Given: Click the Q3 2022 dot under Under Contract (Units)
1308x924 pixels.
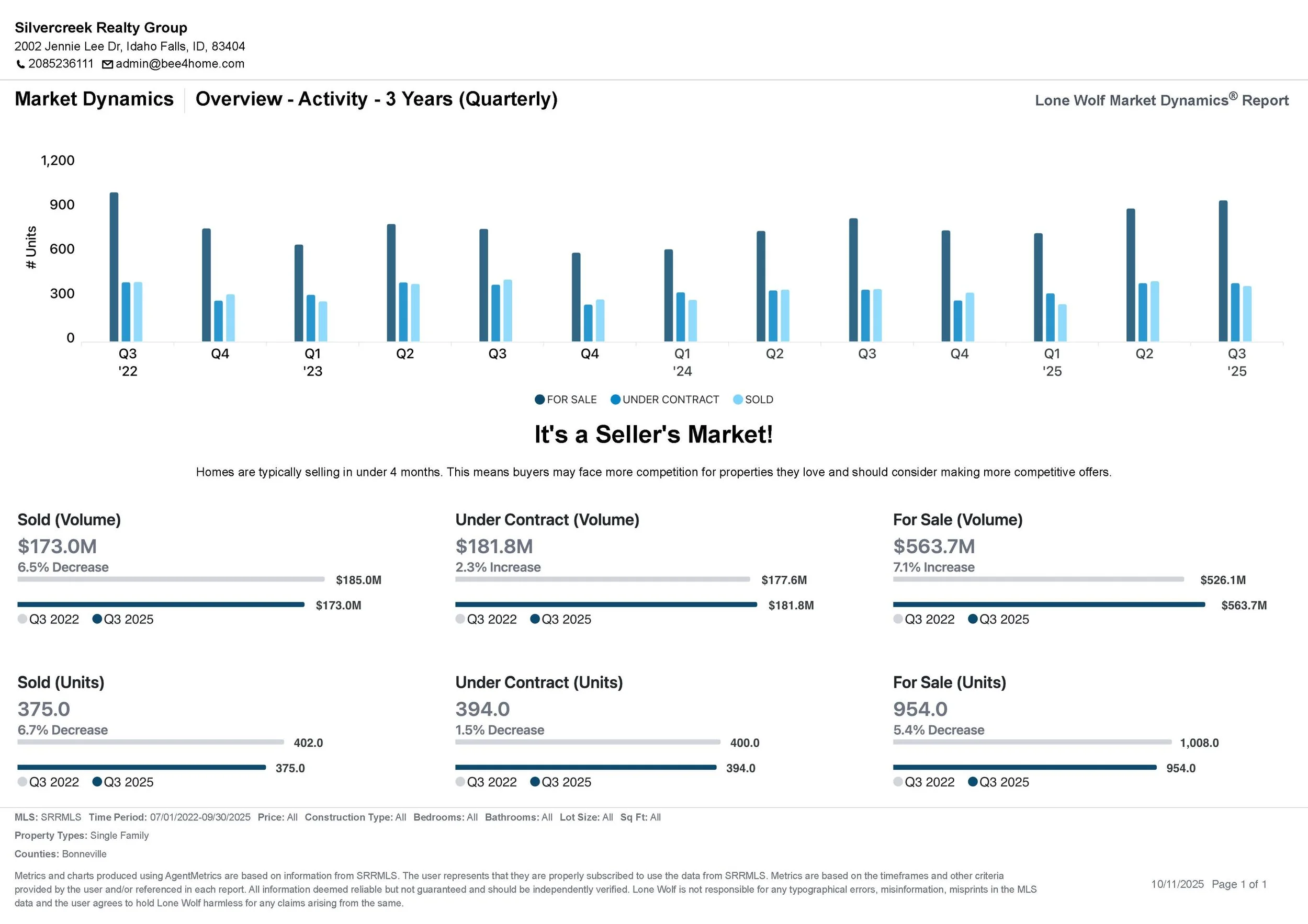Looking at the screenshot, I should 460,782.
